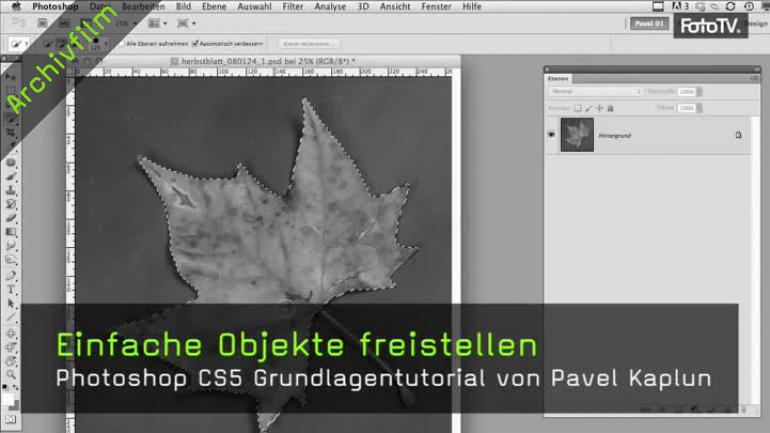Select the Dodge tool
This screenshot has width=770, height=433.
(11, 259)
